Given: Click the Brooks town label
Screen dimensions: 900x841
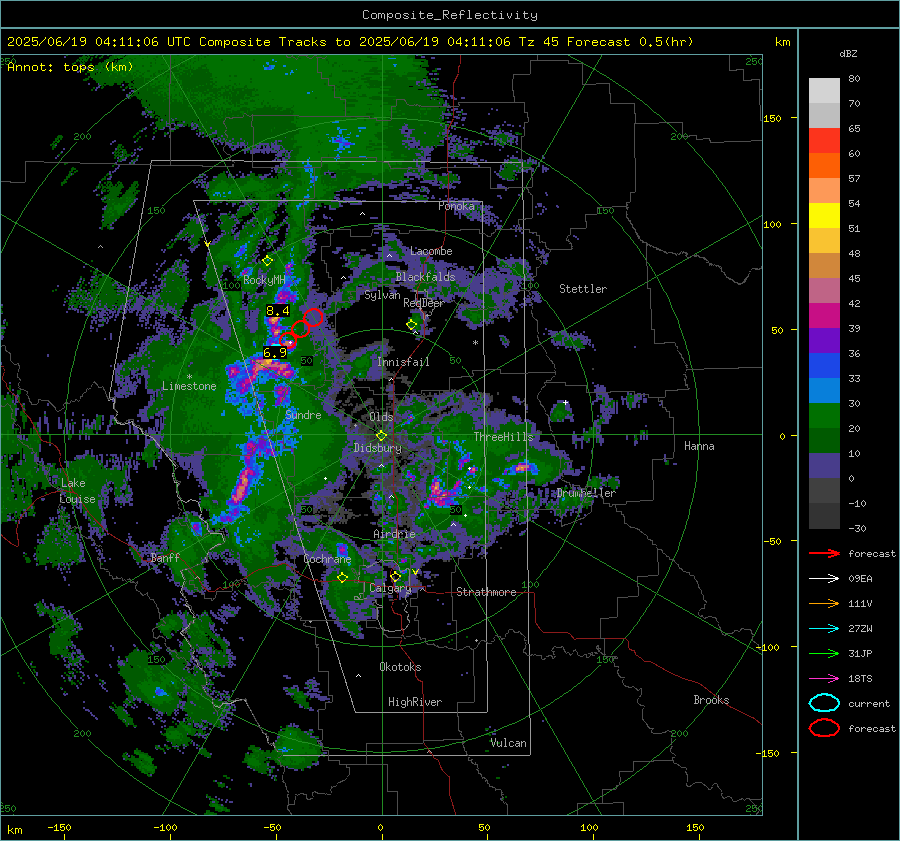Looking at the screenshot, I should tap(711, 700).
